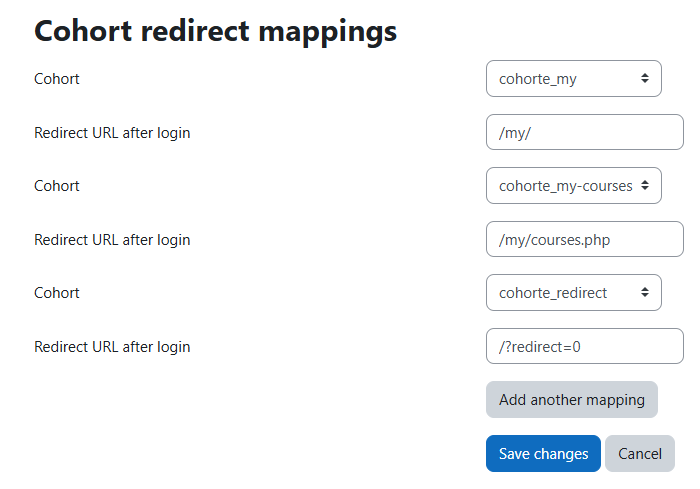The height and width of the screenshot is (489, 700).
Task: Open the cohorte_my cohort dropdown
Action: click(574, 79)
